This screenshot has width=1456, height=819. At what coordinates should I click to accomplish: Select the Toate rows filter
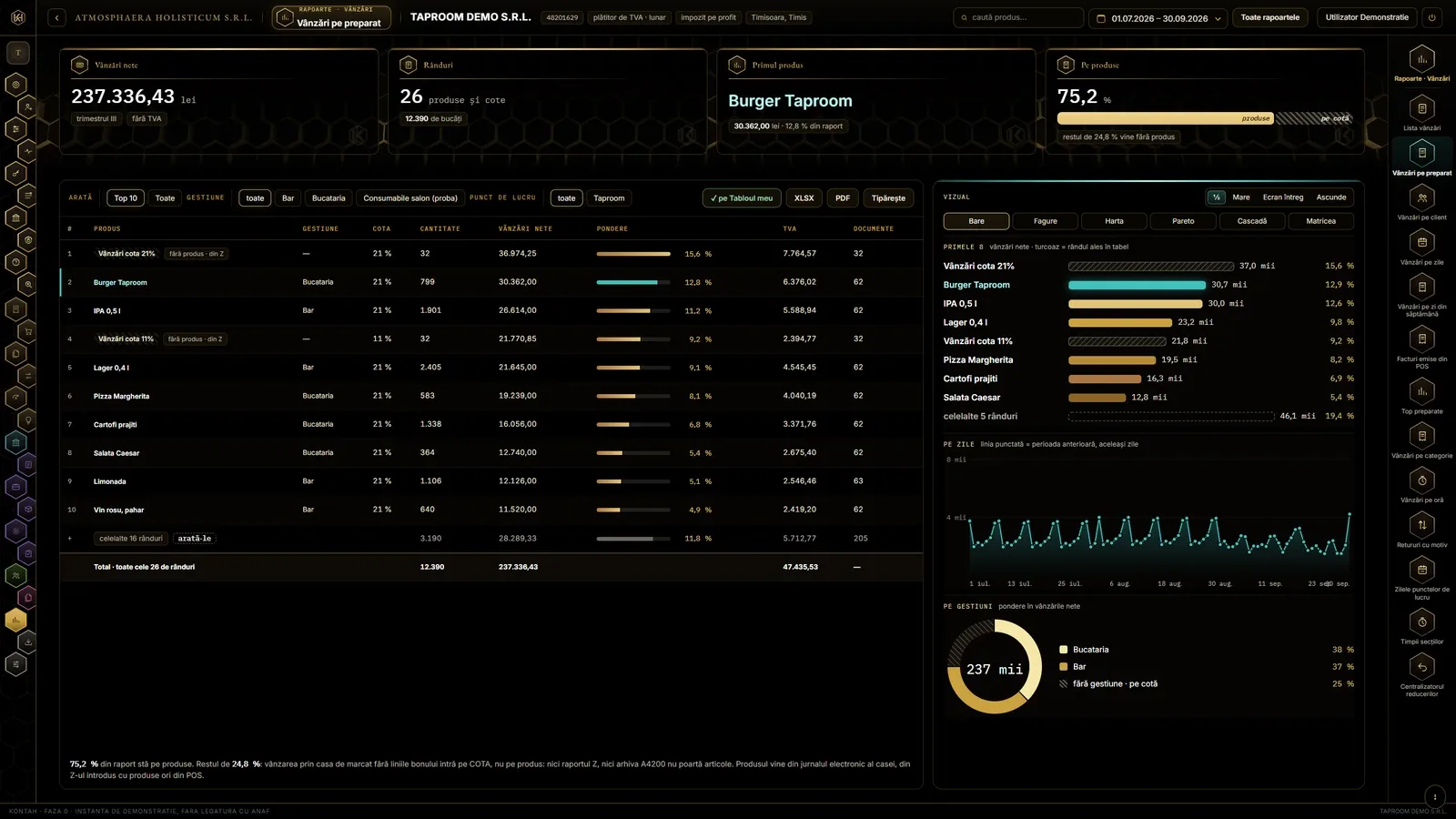pyautogui.click(x=165, y=198)
